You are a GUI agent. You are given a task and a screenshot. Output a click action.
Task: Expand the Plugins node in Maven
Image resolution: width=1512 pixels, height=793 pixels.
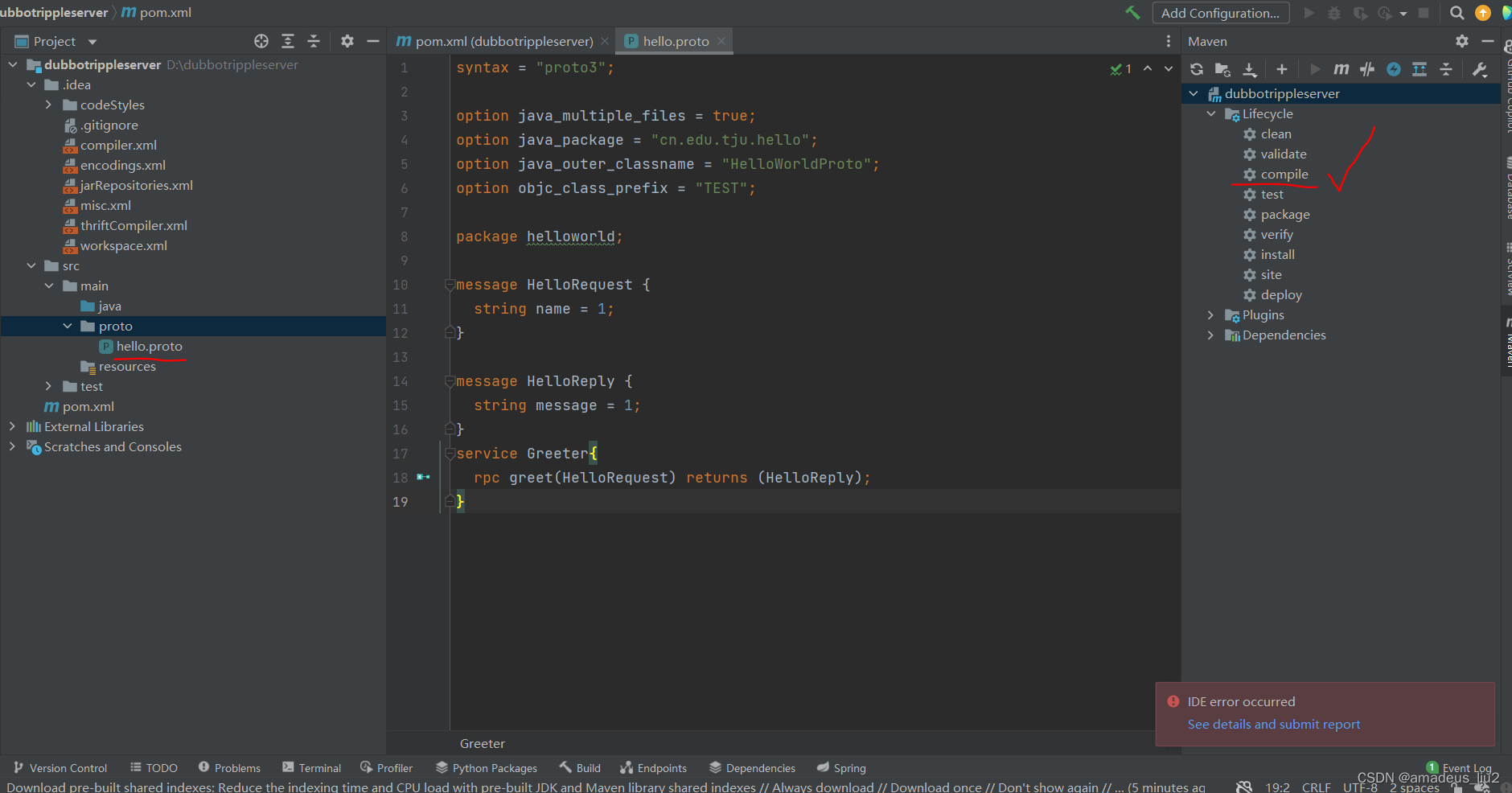(x=1211, y=314)
